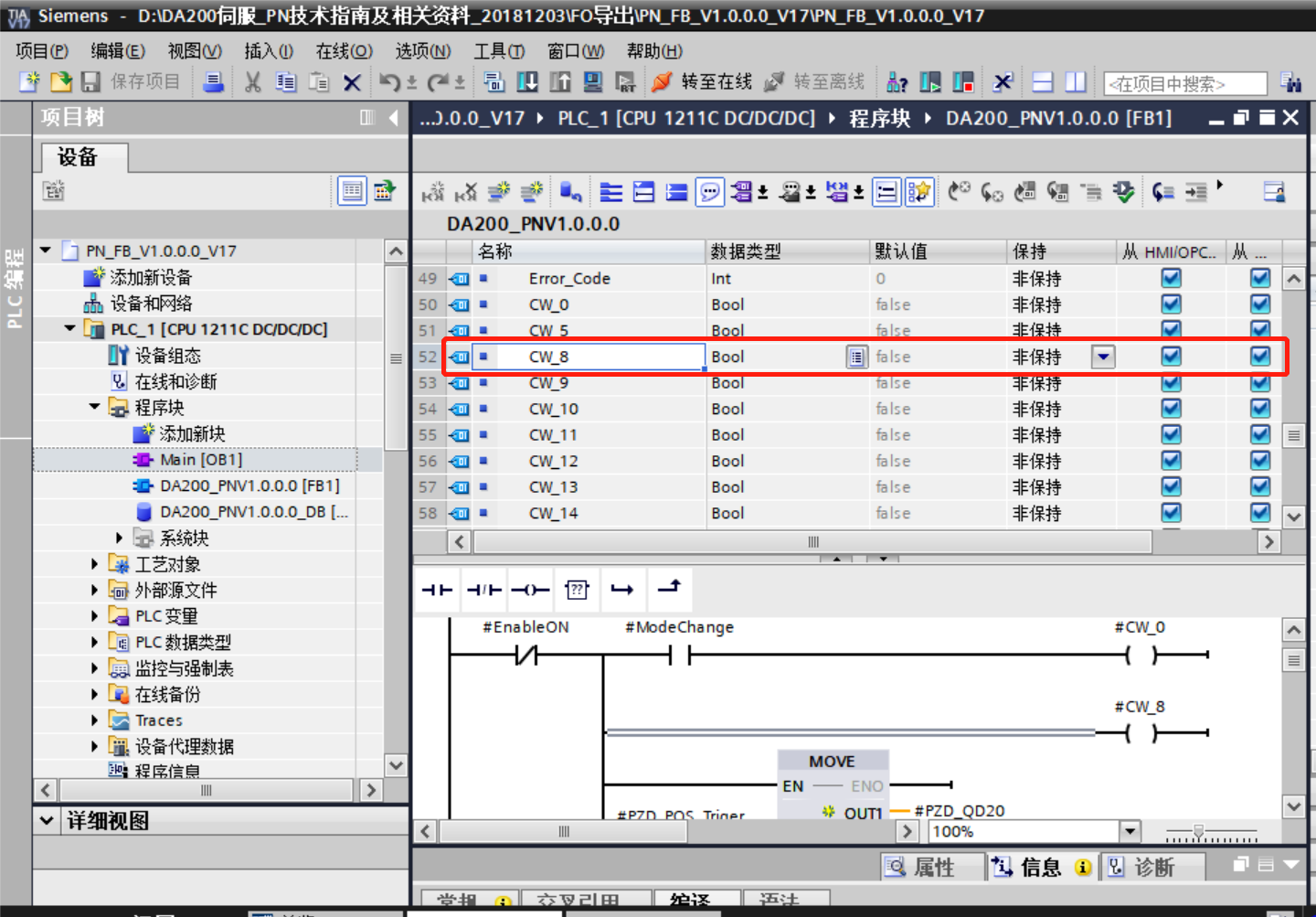Click 添加新设备 in project tree
Viewport: 1316px width, 917px height.
click(150, 277)
